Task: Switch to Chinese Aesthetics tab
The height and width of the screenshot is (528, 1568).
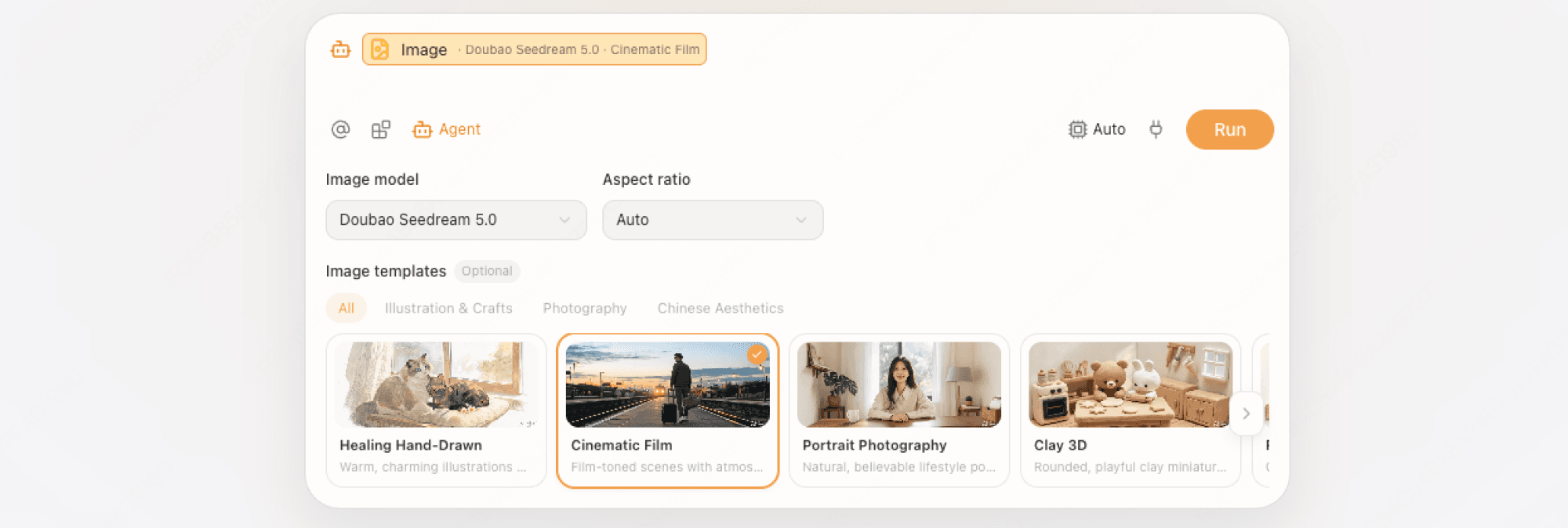Action: click(x=720, y=309)
